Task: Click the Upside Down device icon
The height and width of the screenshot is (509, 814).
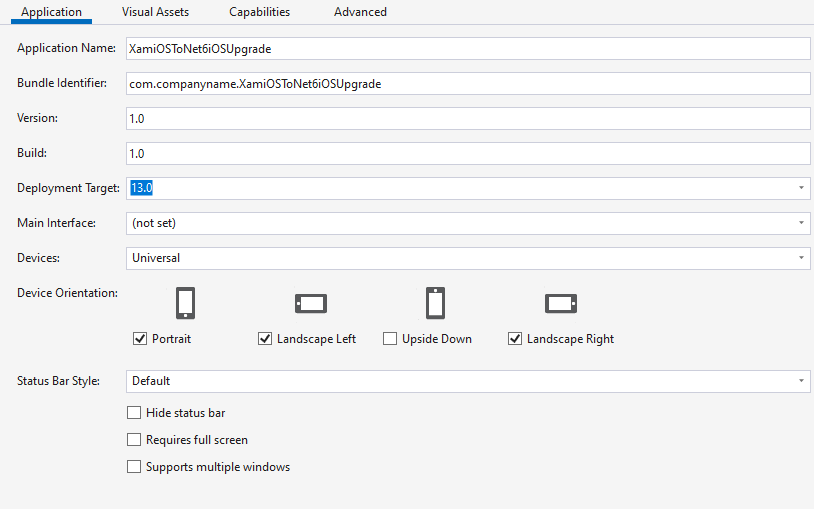Action: 436,303
